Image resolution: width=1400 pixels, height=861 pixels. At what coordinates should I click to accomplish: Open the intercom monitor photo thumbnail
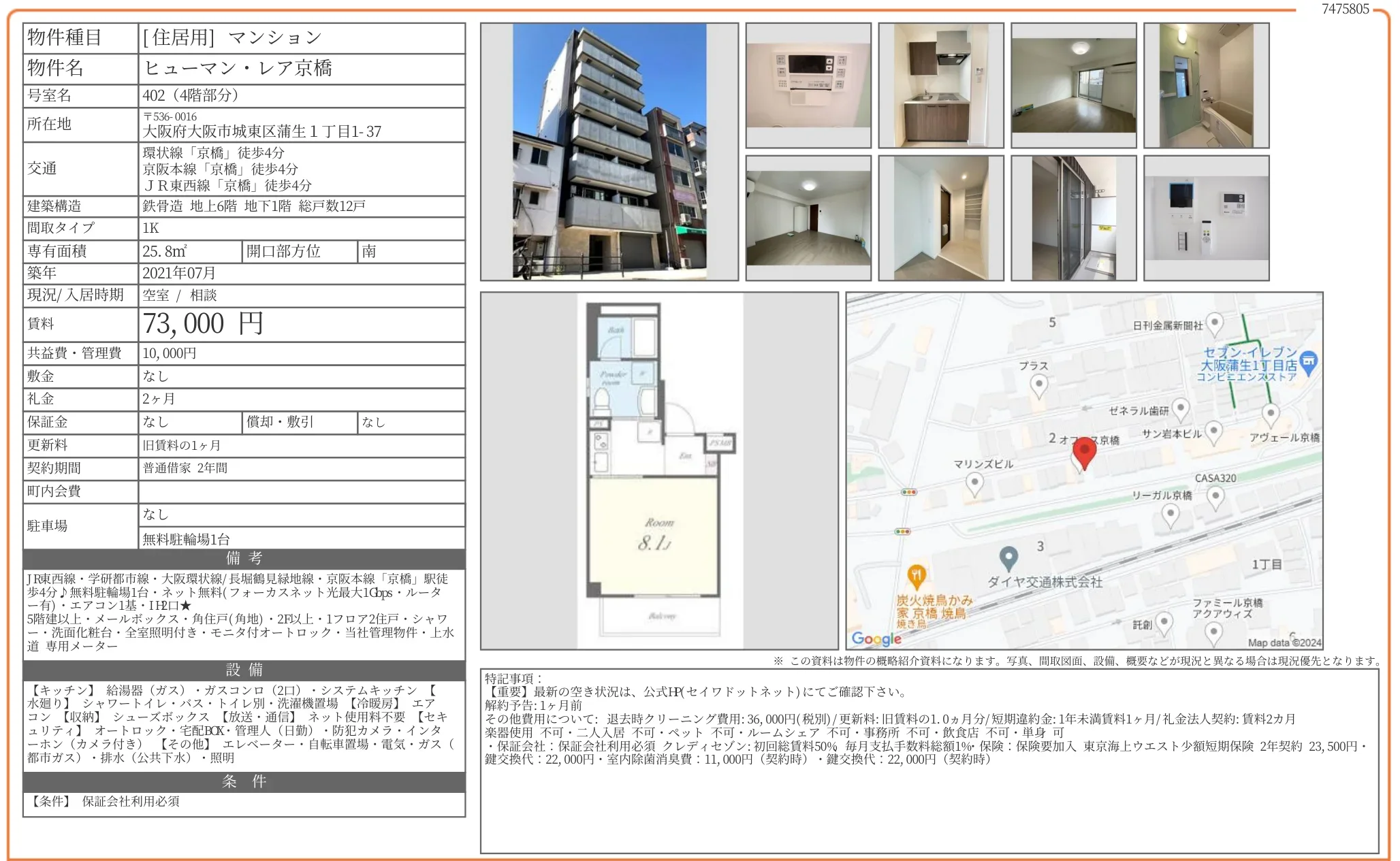pyautogui.click(x=1206, y=218)
